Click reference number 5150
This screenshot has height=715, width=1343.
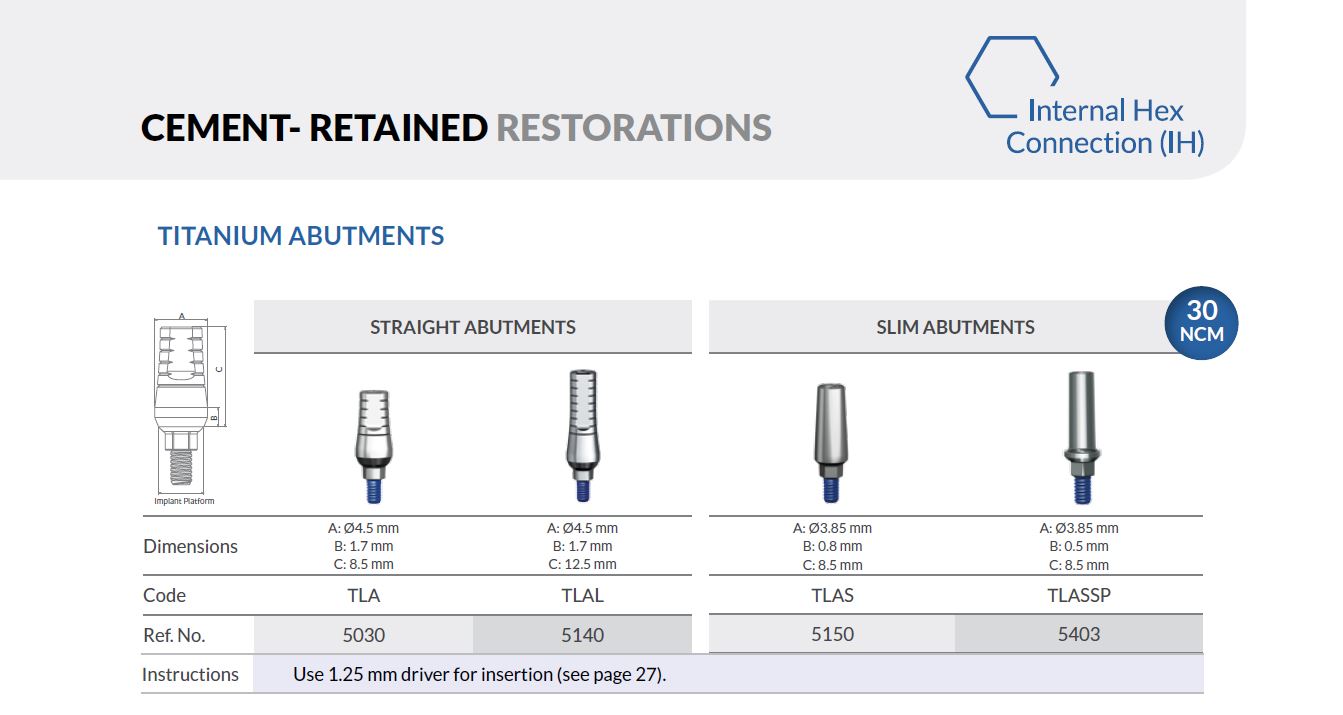point(832,634)
